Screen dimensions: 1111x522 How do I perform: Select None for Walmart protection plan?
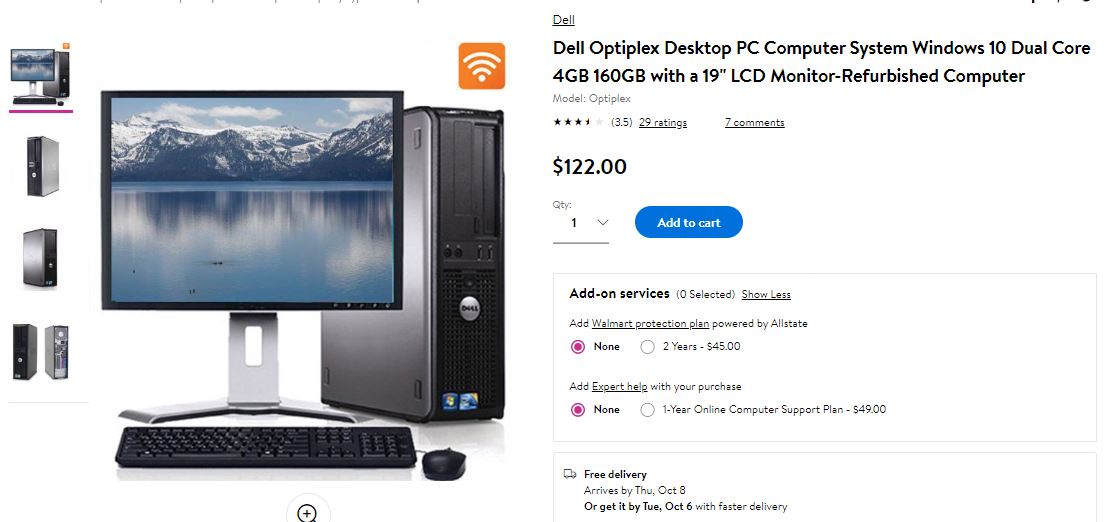596,347
